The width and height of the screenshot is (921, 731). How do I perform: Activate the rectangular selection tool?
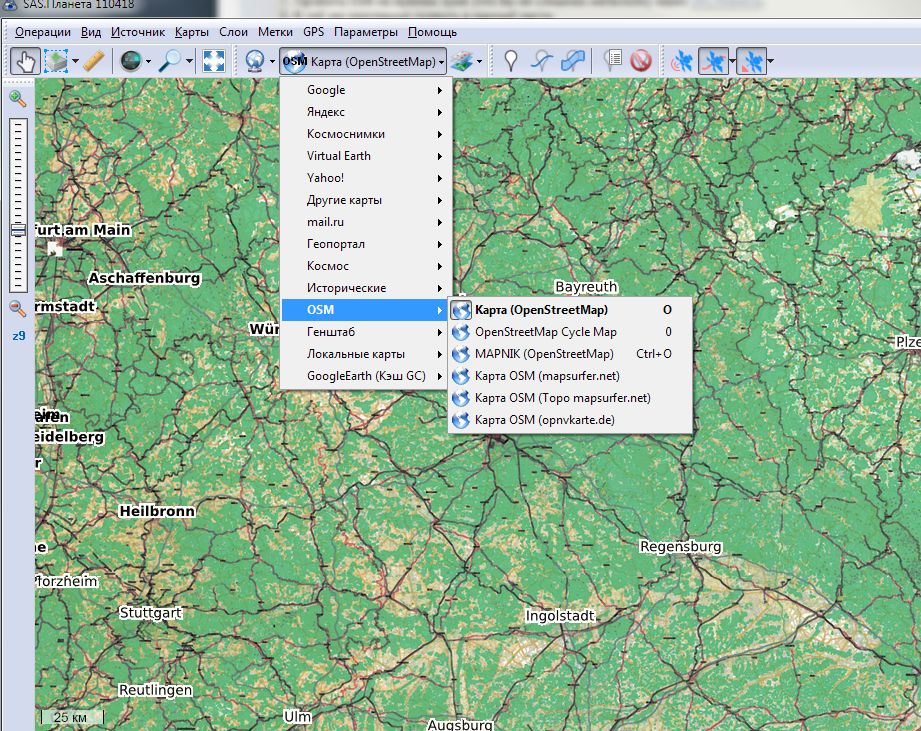tap(56, 61)
